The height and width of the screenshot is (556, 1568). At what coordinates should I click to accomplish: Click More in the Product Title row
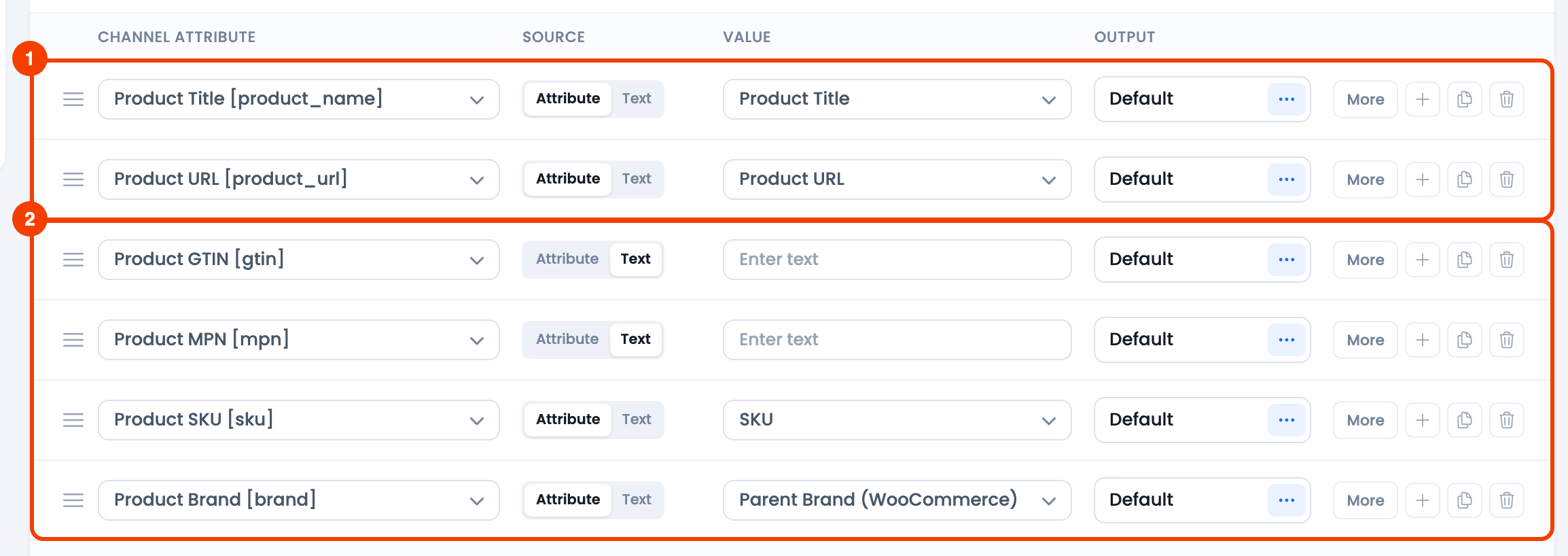click(x=1366, y=99)
